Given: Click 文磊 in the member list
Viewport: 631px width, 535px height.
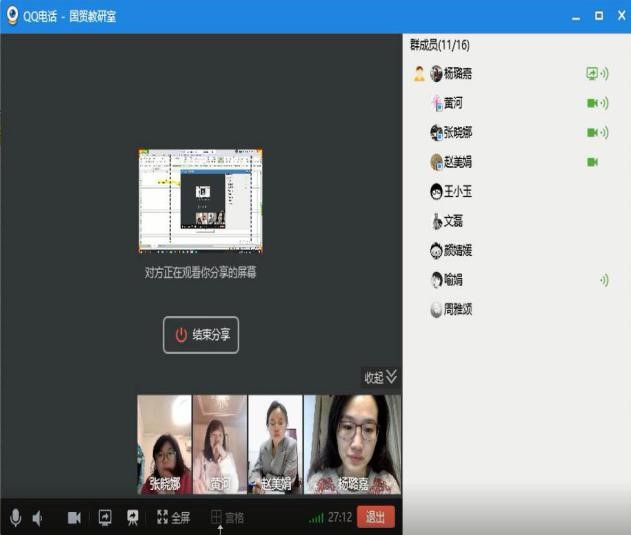Looking at the screenshot, I should click(453, 221).
